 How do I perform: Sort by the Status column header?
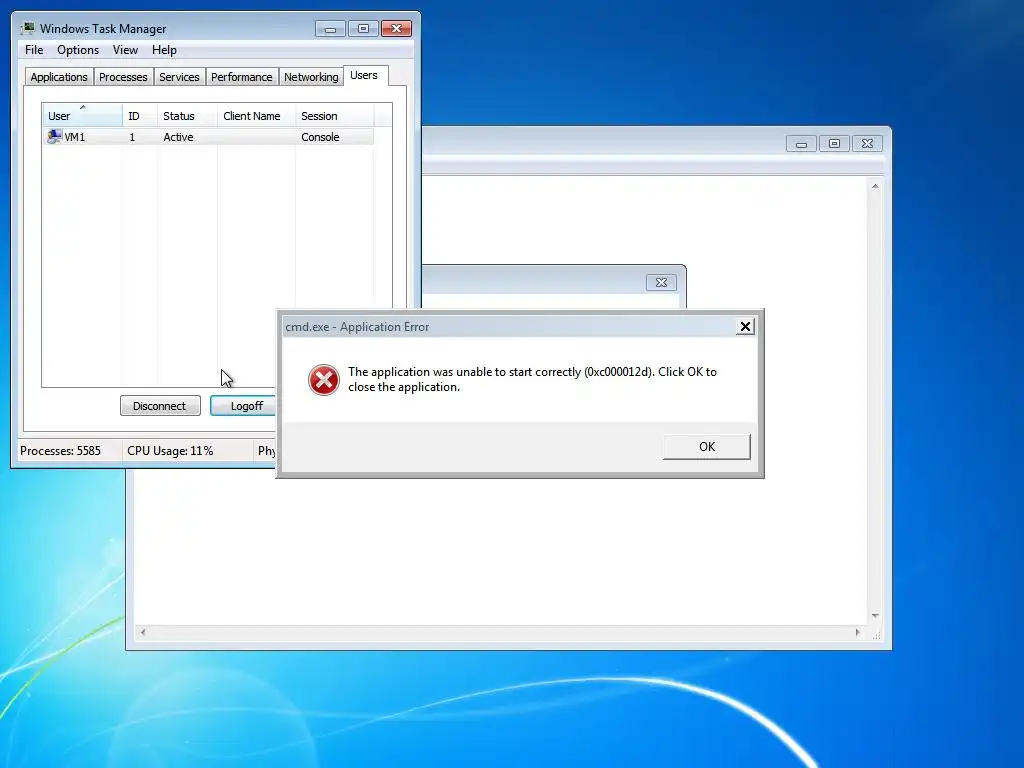pyautogui.click(x=187, y=116)
